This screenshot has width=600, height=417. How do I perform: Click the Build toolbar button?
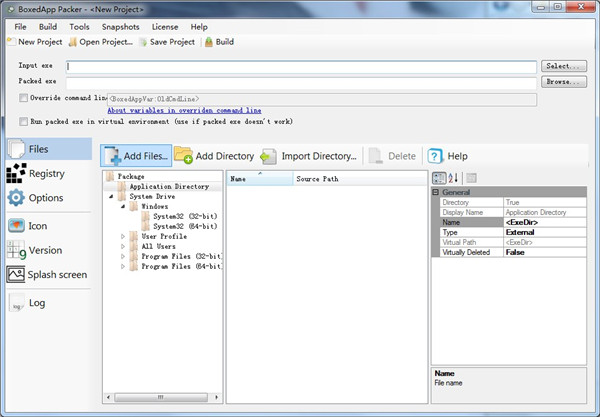219,42
